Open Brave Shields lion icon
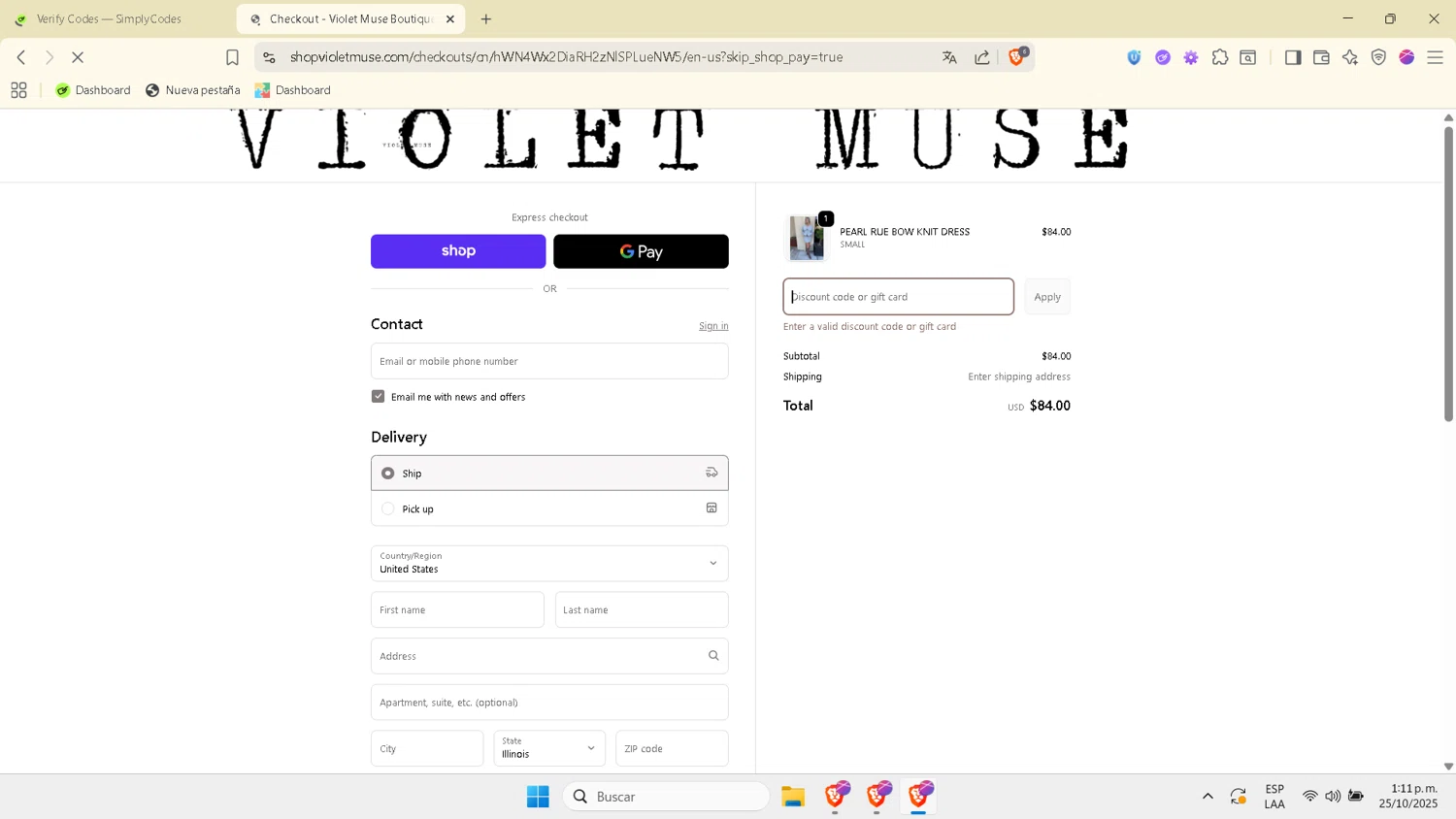Viewport: 1456px width, 819px height. coord(1016,57)
